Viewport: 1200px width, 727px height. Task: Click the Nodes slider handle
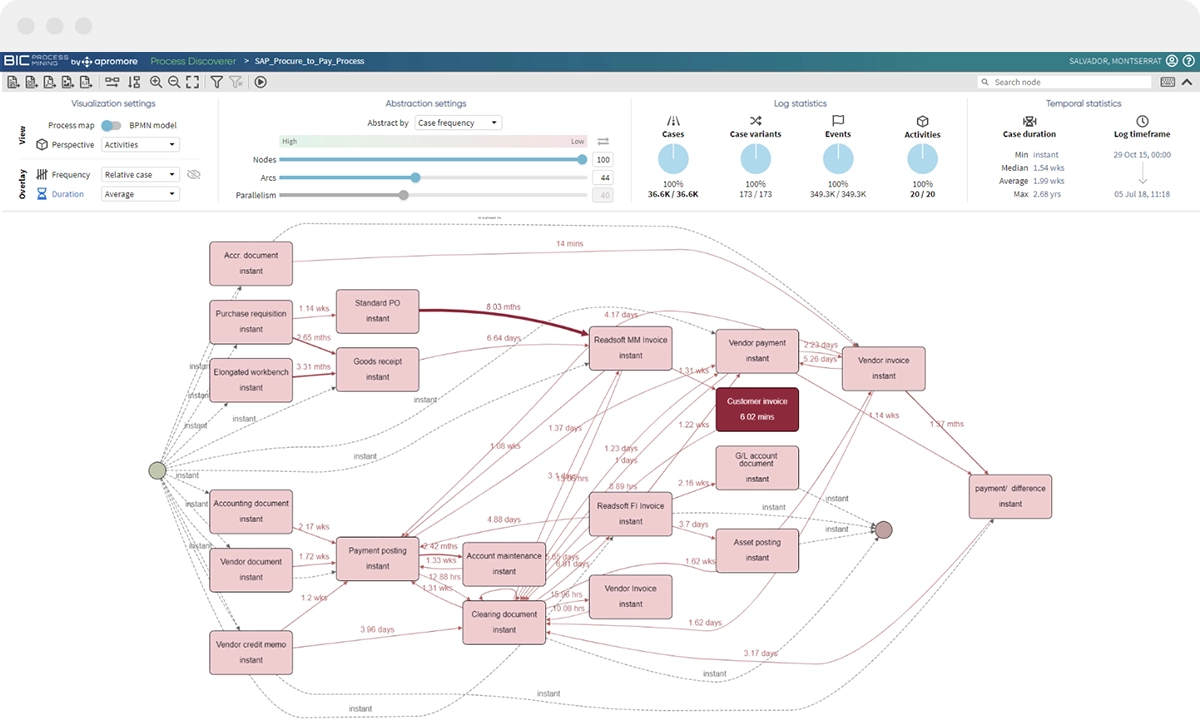[x=583, y=159]
